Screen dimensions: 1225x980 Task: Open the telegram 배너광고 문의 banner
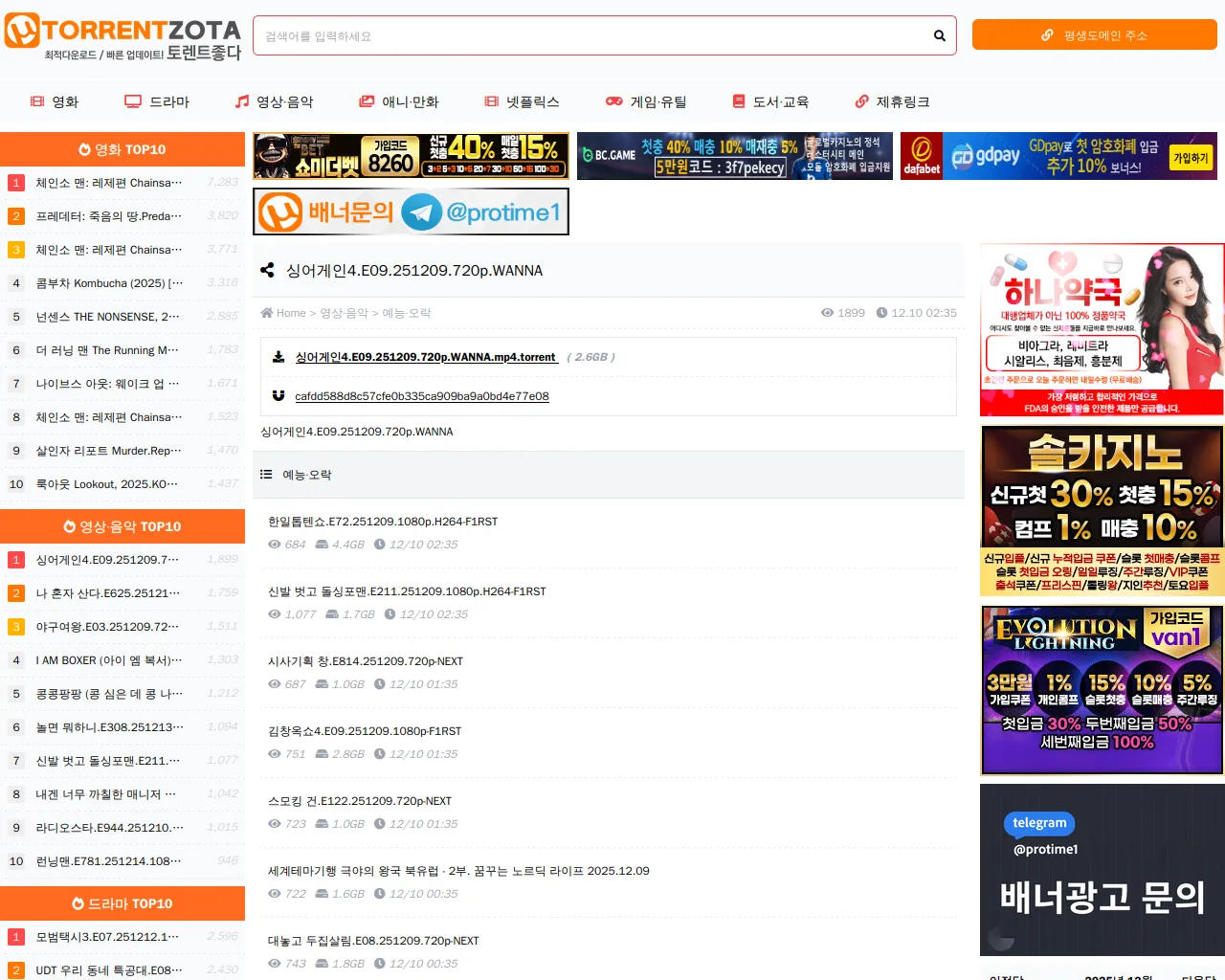pos(1102,870)
